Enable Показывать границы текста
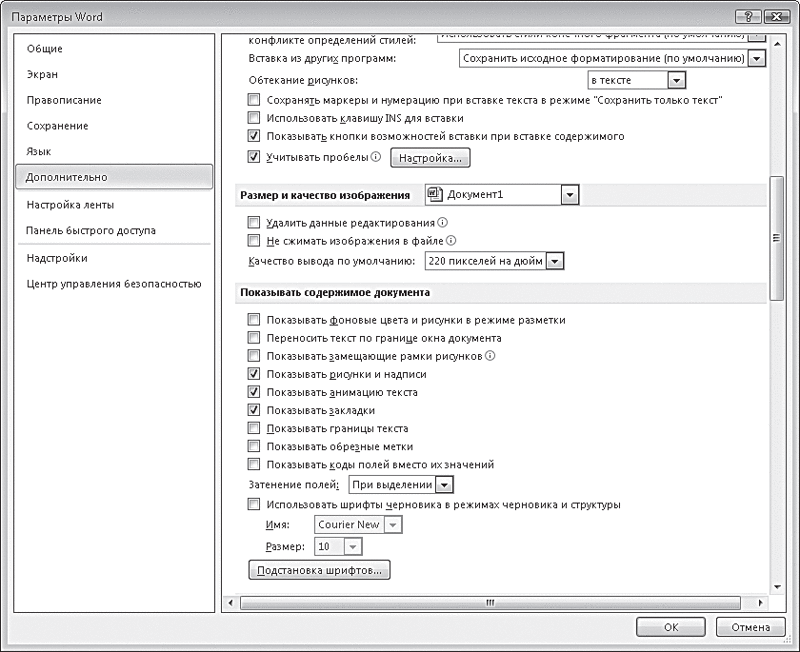 (254, 428)
